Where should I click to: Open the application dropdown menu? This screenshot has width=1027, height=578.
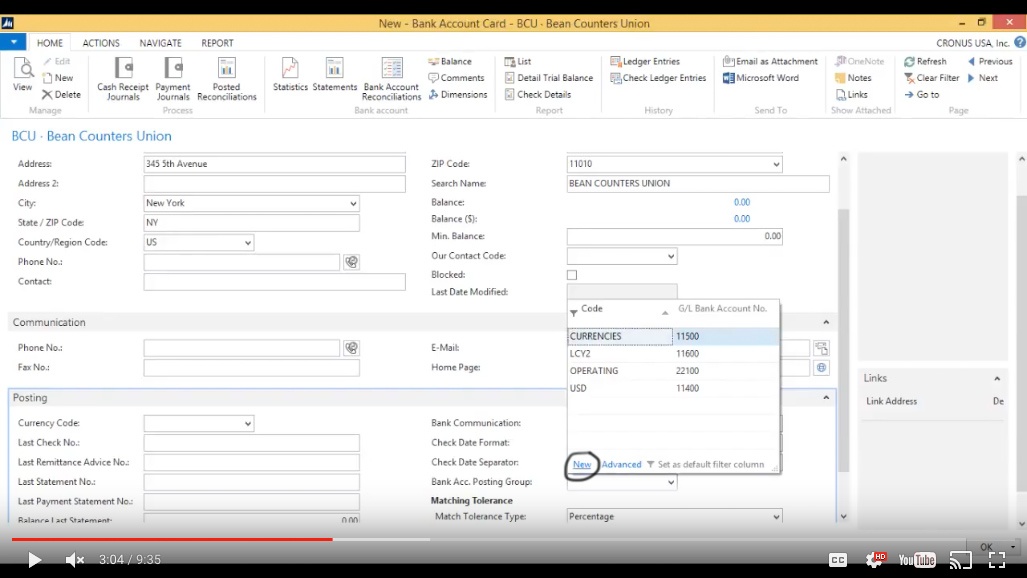(13, 42)
